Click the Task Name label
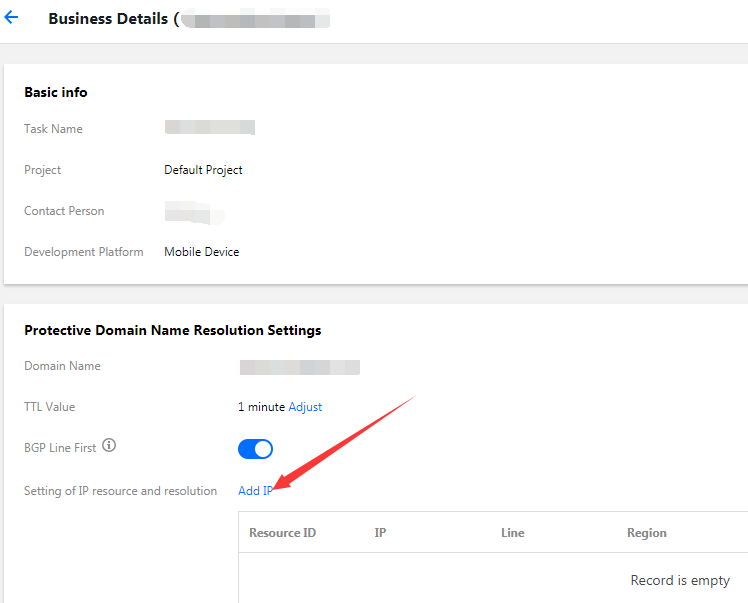The width and height of the screenshot is (748, 603). point(53,129)
